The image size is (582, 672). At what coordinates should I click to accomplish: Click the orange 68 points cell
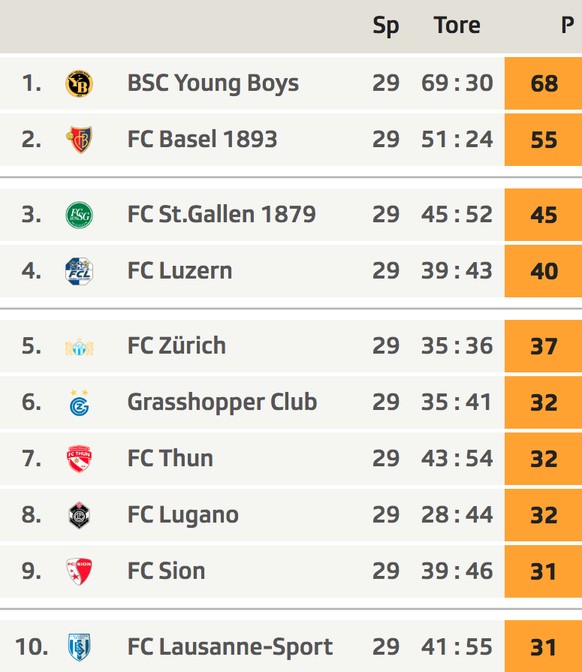pos(543,83)
